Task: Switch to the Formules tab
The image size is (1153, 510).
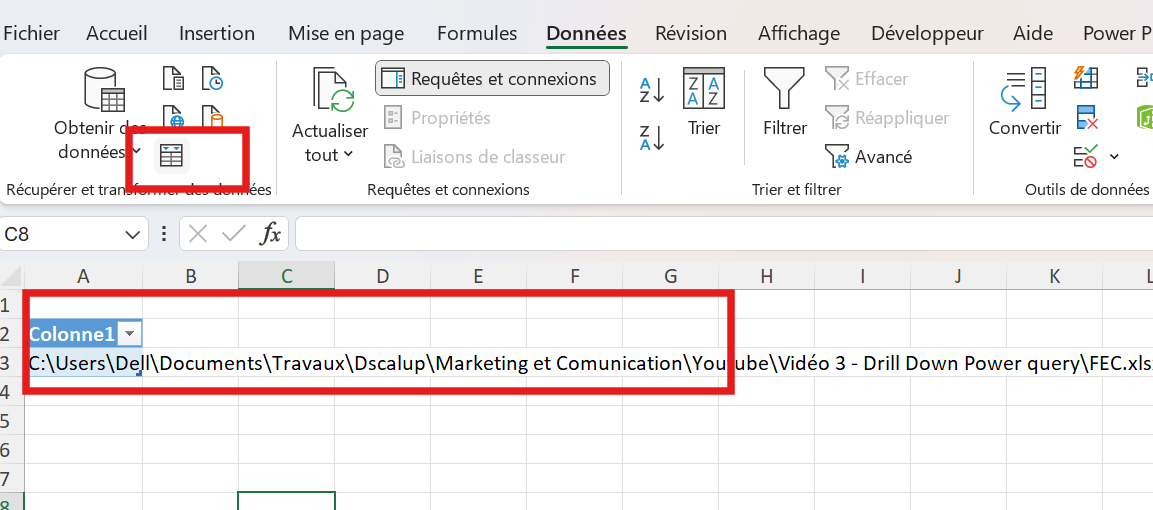Action: [x=476, y=33]
